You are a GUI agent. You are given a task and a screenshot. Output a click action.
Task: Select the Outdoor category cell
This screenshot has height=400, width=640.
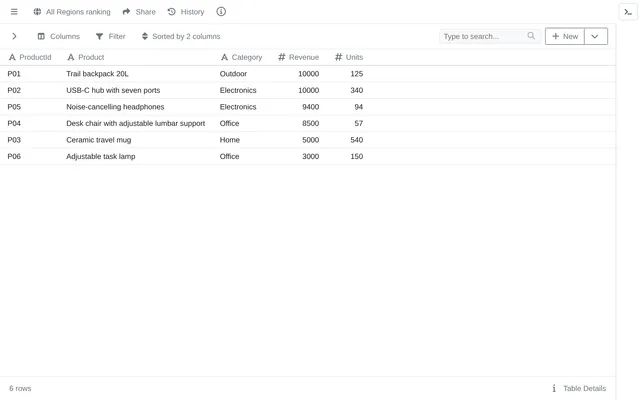233,74
